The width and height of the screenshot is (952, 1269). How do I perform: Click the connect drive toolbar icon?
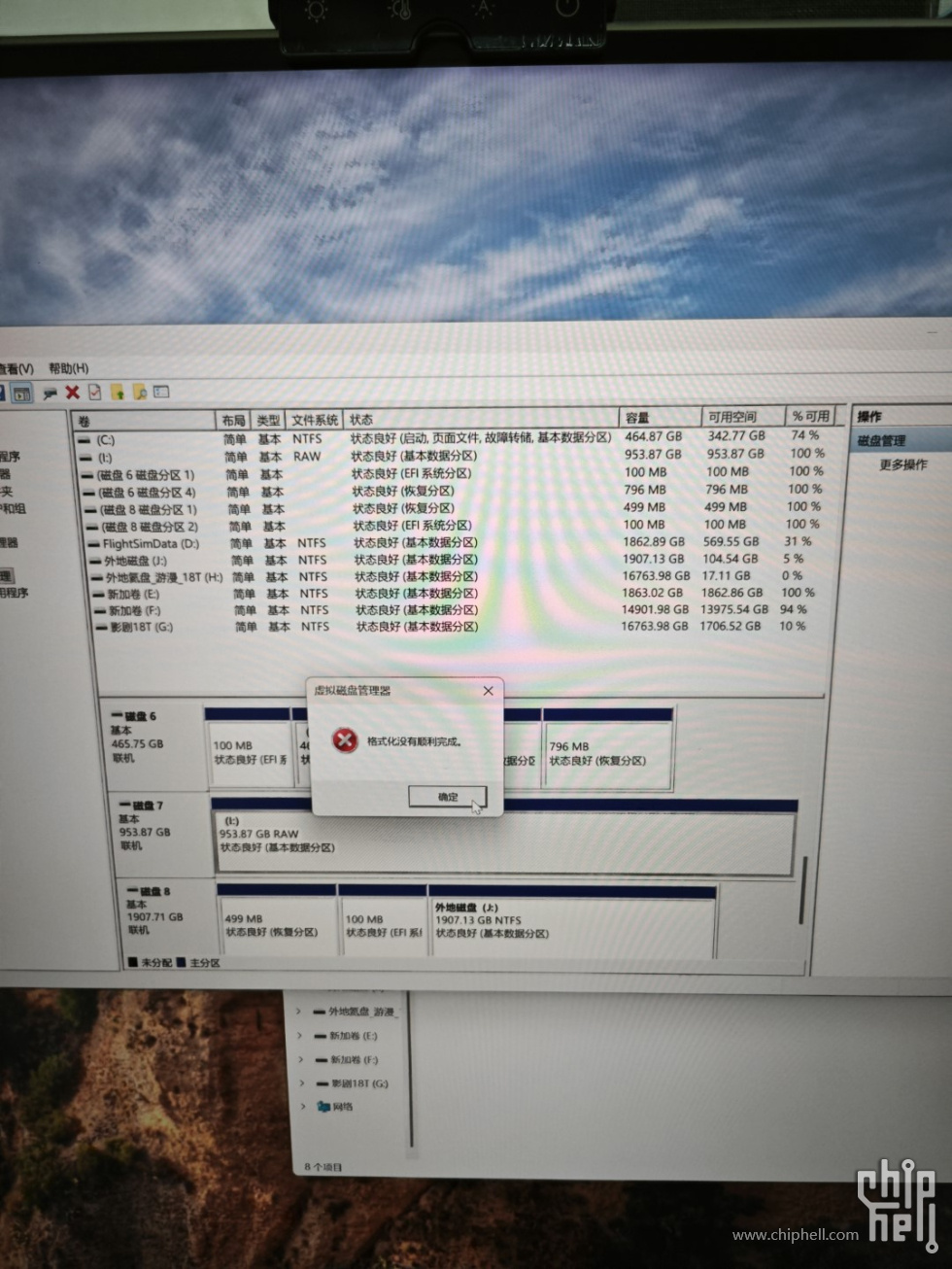coord(50,393)
